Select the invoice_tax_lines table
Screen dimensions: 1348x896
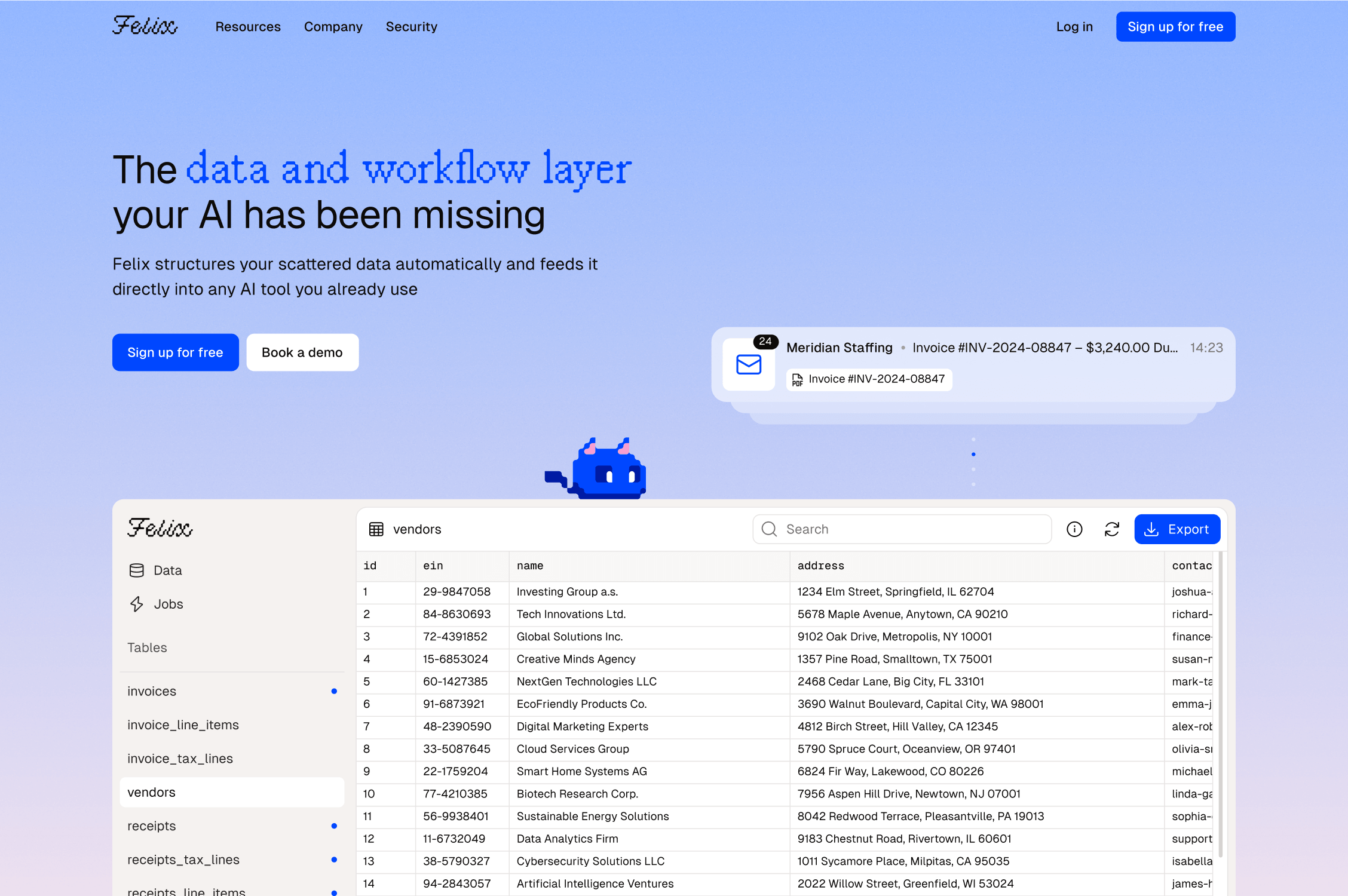[232, 759]
